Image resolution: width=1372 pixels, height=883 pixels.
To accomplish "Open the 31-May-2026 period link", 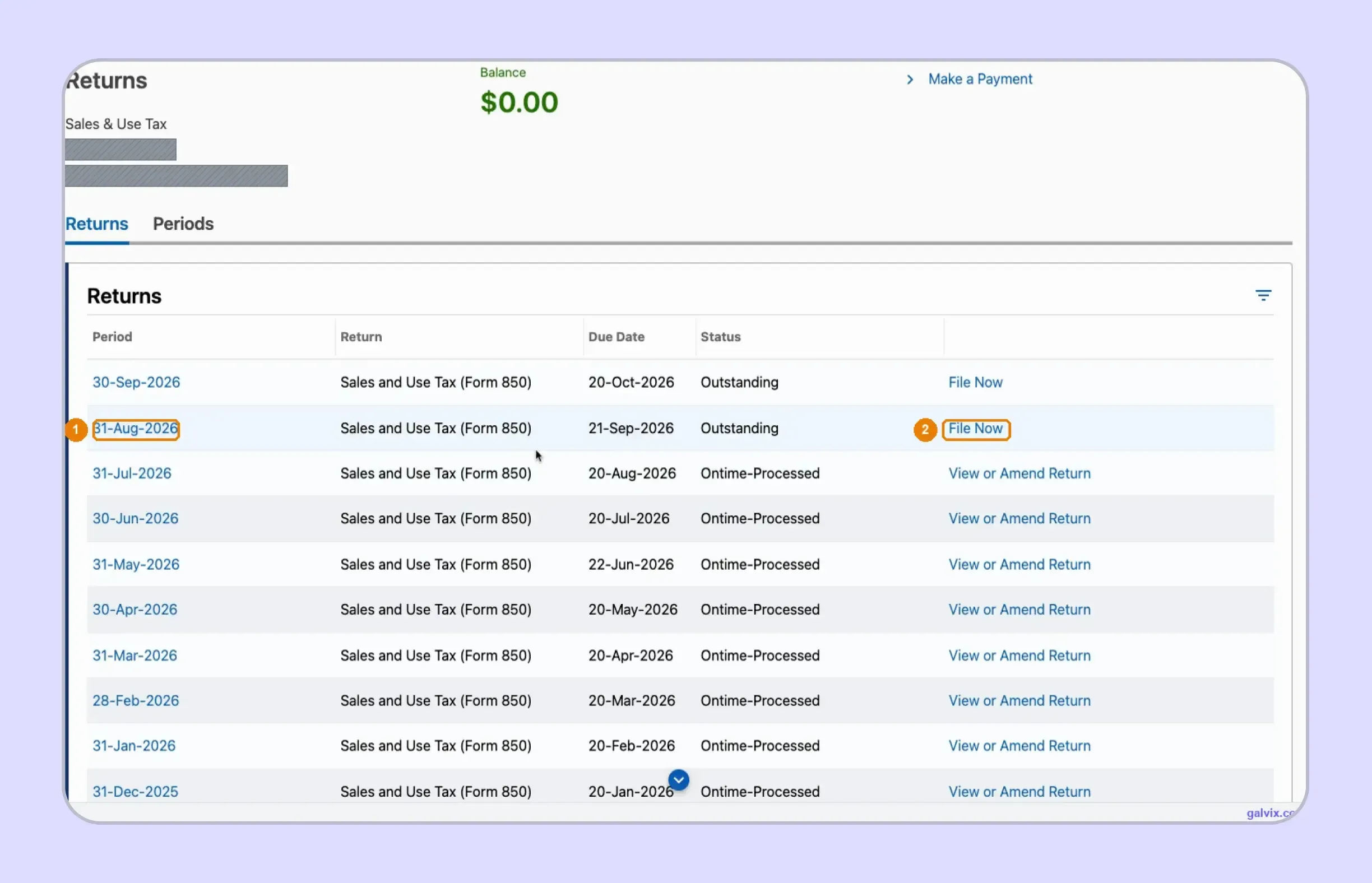I will click(136, 565).
